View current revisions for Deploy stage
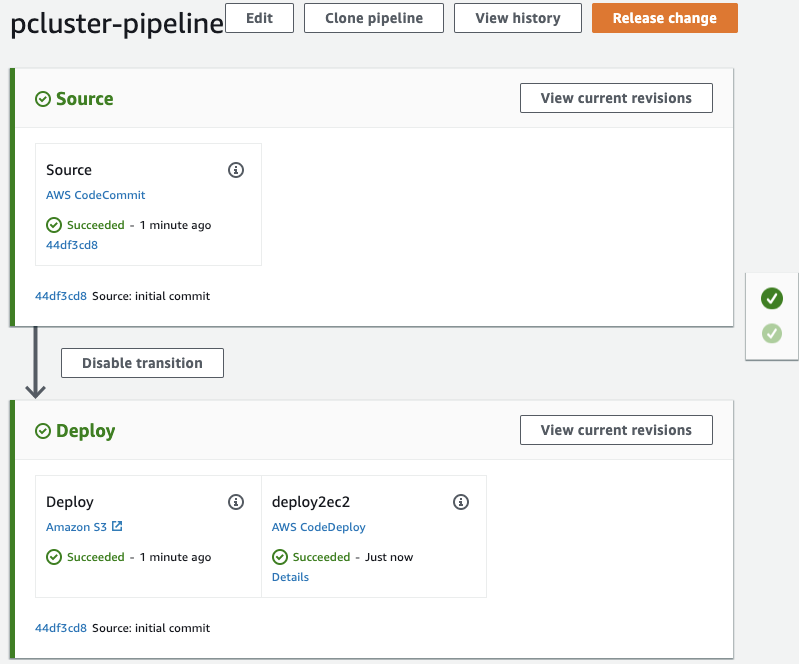The image size is (799, 664). [616, 430]
